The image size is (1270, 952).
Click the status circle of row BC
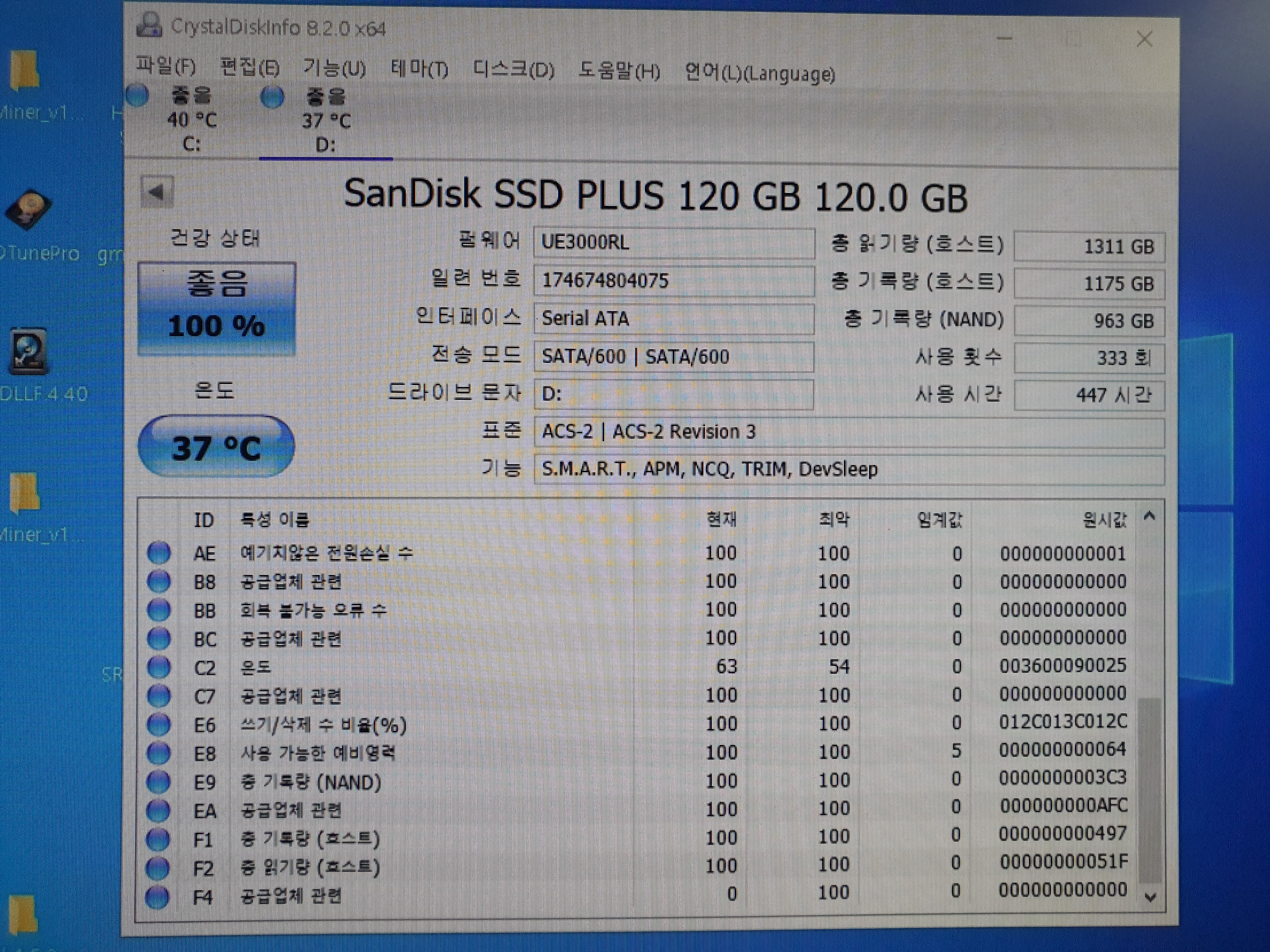[x=159, y=638]
